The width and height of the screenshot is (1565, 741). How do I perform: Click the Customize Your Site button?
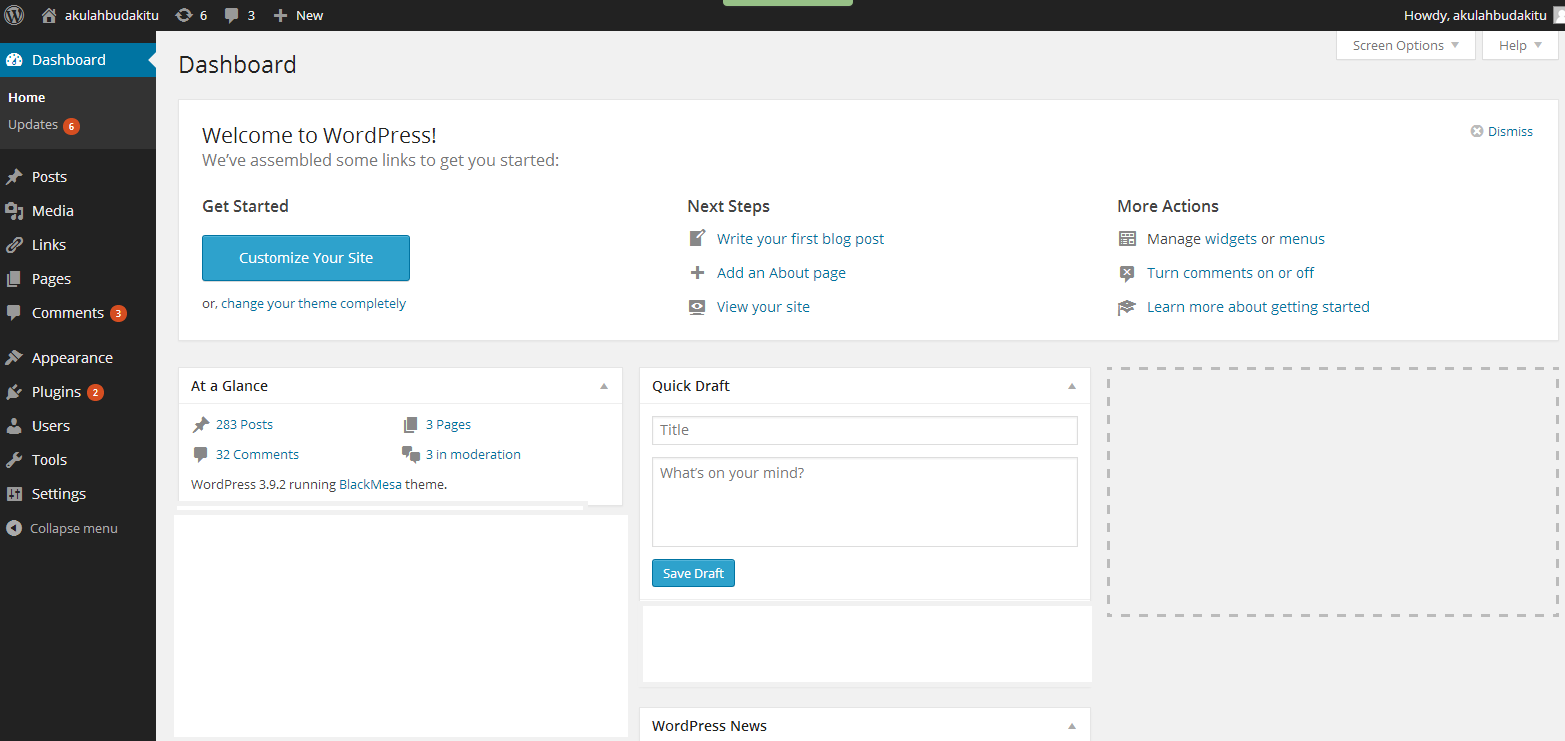pos(306,258)
